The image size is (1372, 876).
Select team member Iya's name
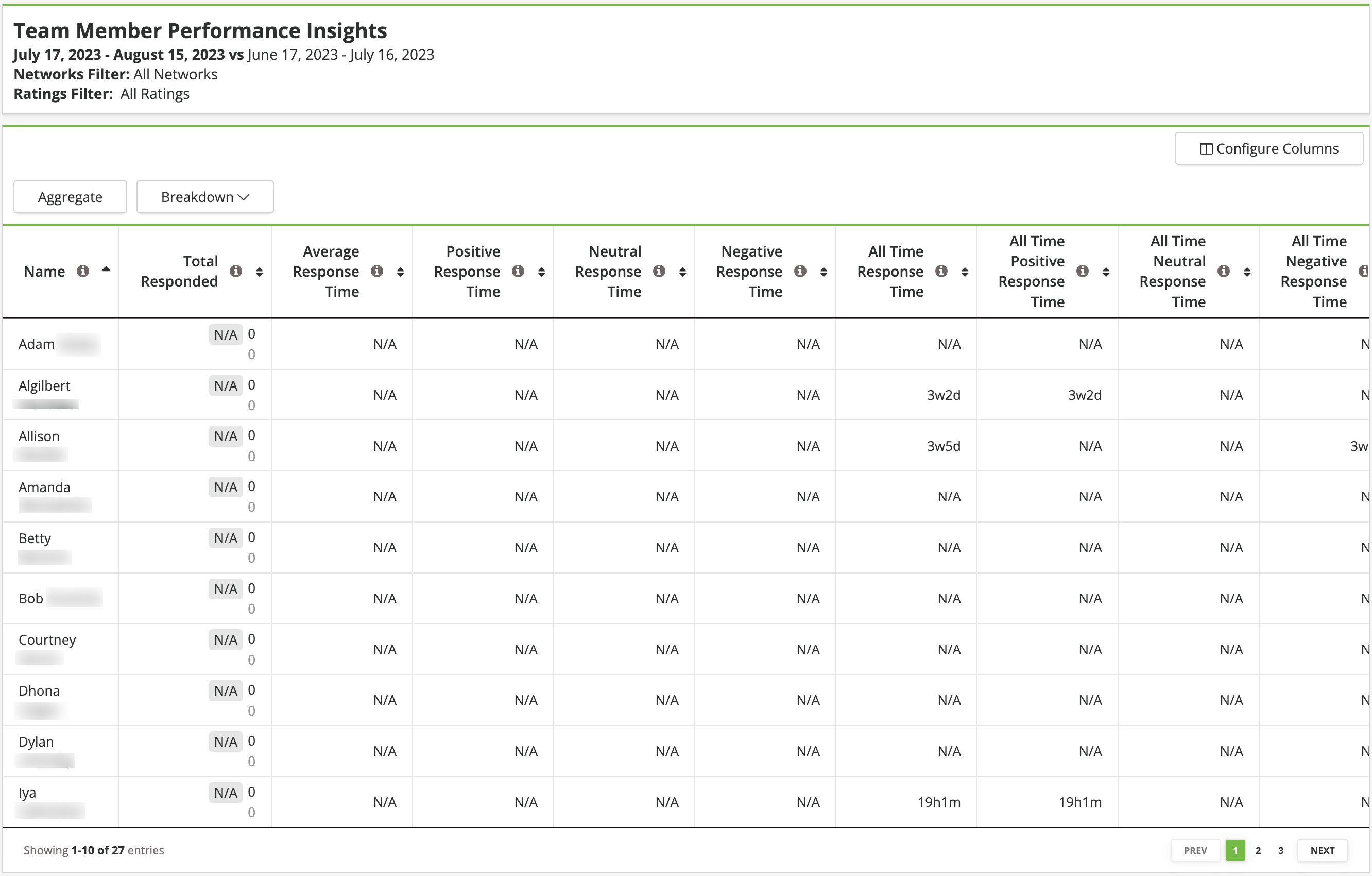click(x=27, y=793)
